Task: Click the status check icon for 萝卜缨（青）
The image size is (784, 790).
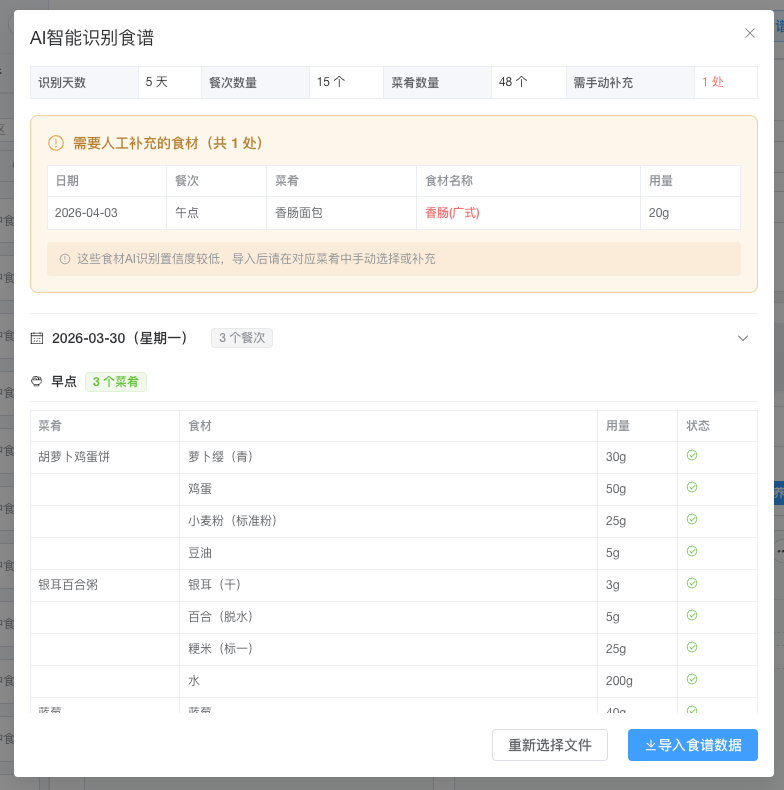Action: click(x=692, y=455)
